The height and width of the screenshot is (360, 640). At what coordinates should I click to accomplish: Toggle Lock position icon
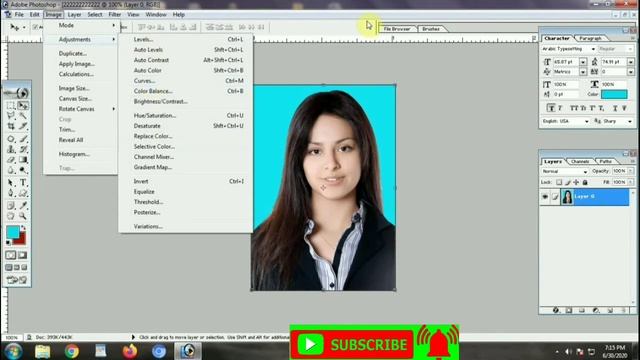(x=576, y=182)
